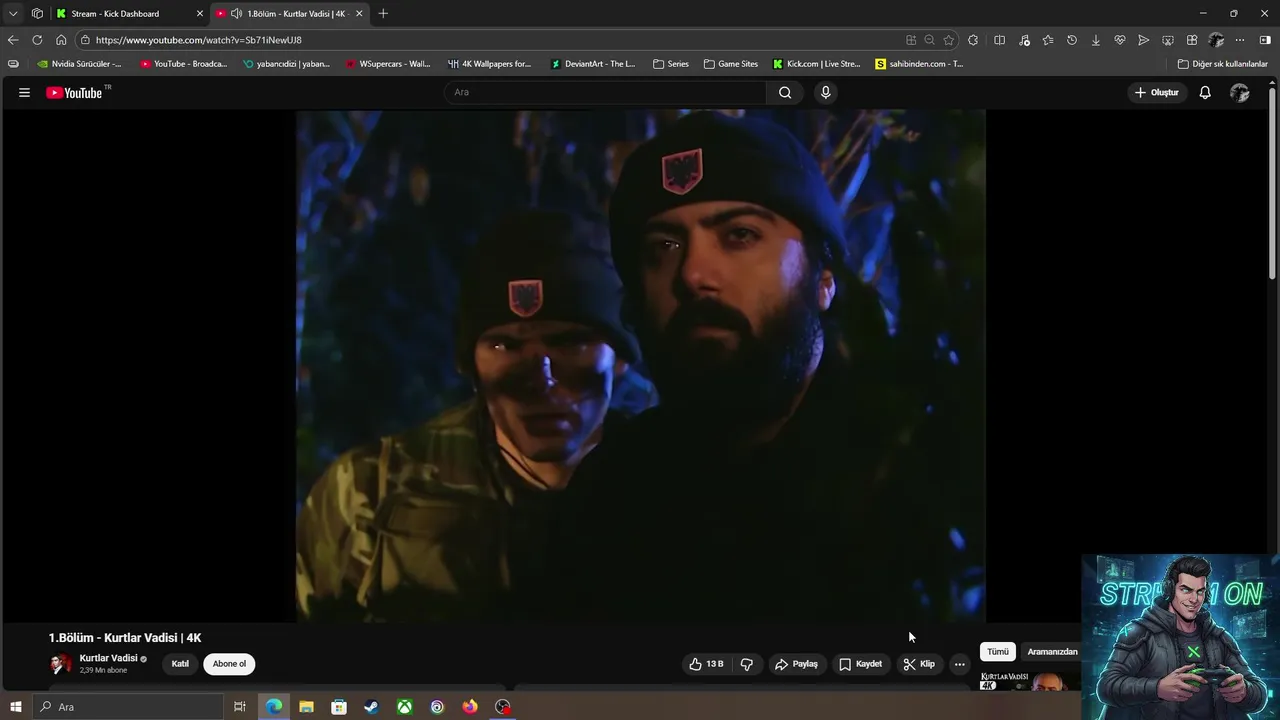Open Edge extensions puzzle icon
This screenshot has height=720, width=1280.
[973, 40]
